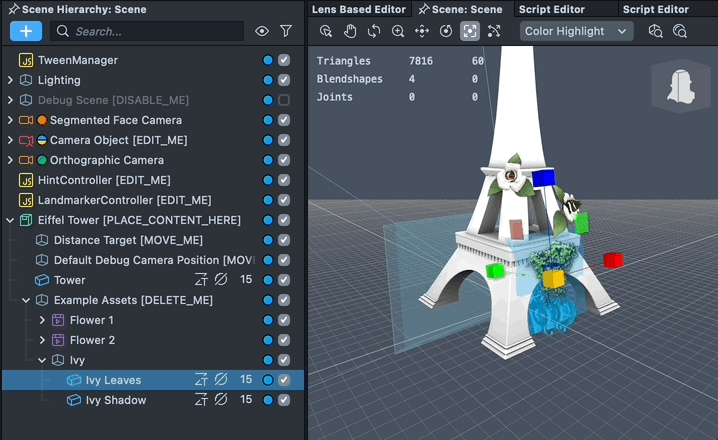Pick the move gizmo tool
718x440 pixels.
(422, 31)
